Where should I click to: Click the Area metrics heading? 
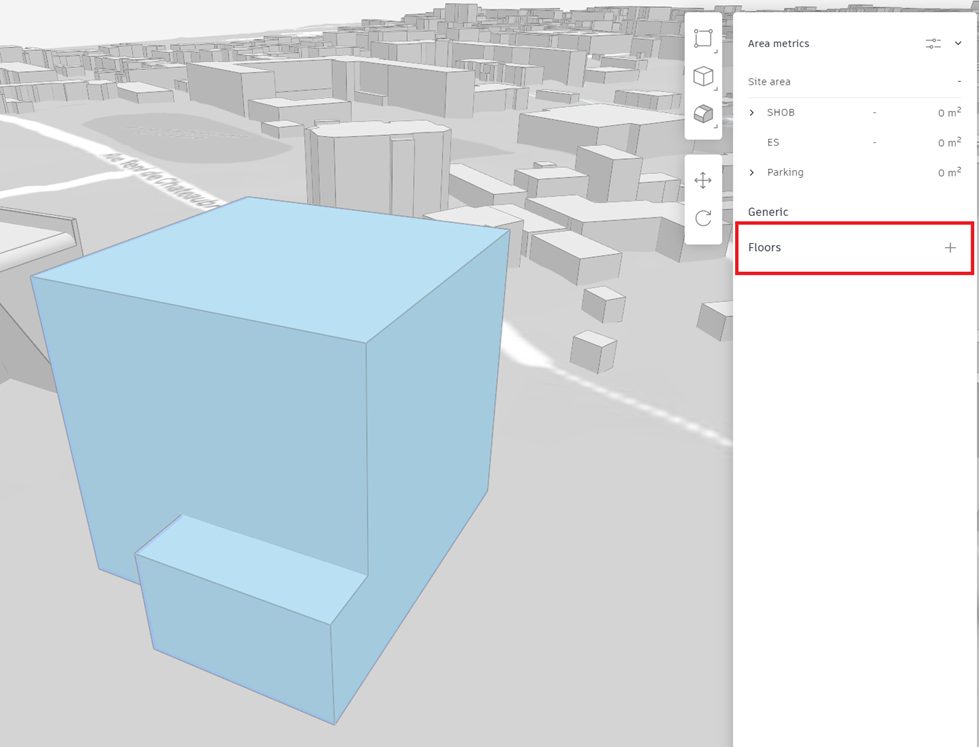pos(778,44)
